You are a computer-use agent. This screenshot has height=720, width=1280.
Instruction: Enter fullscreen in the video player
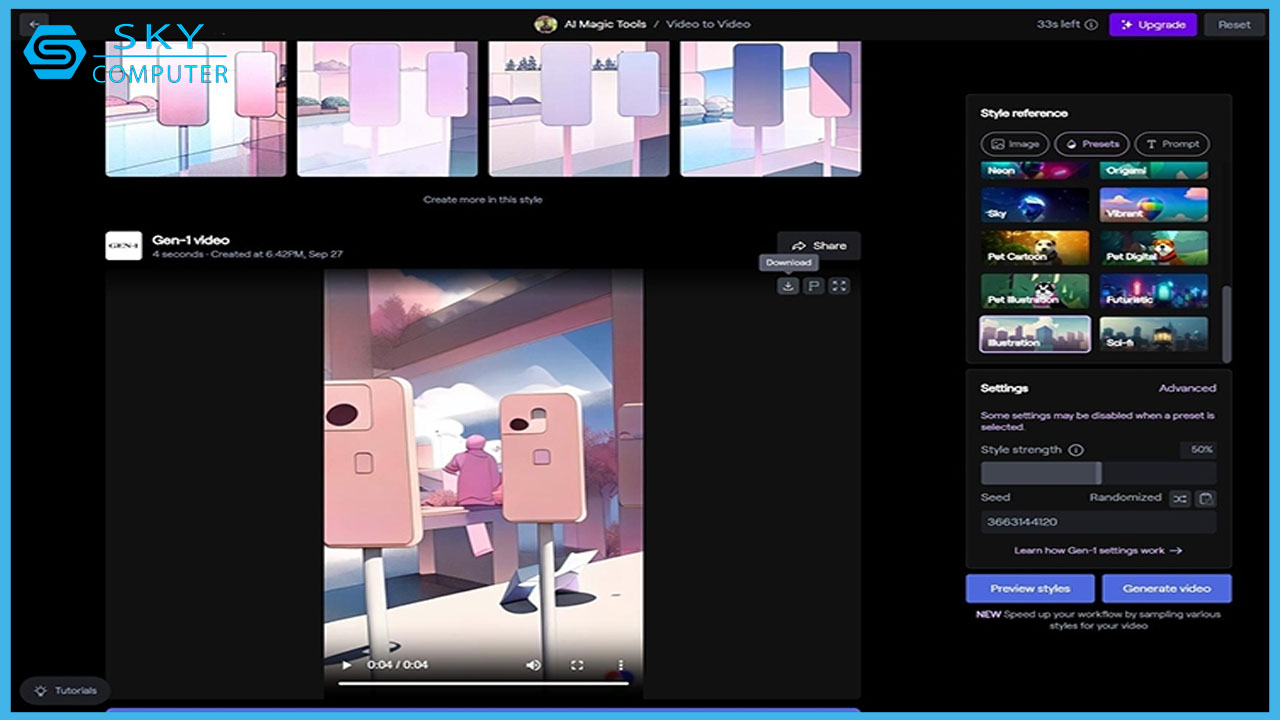(x=577, y=665)
